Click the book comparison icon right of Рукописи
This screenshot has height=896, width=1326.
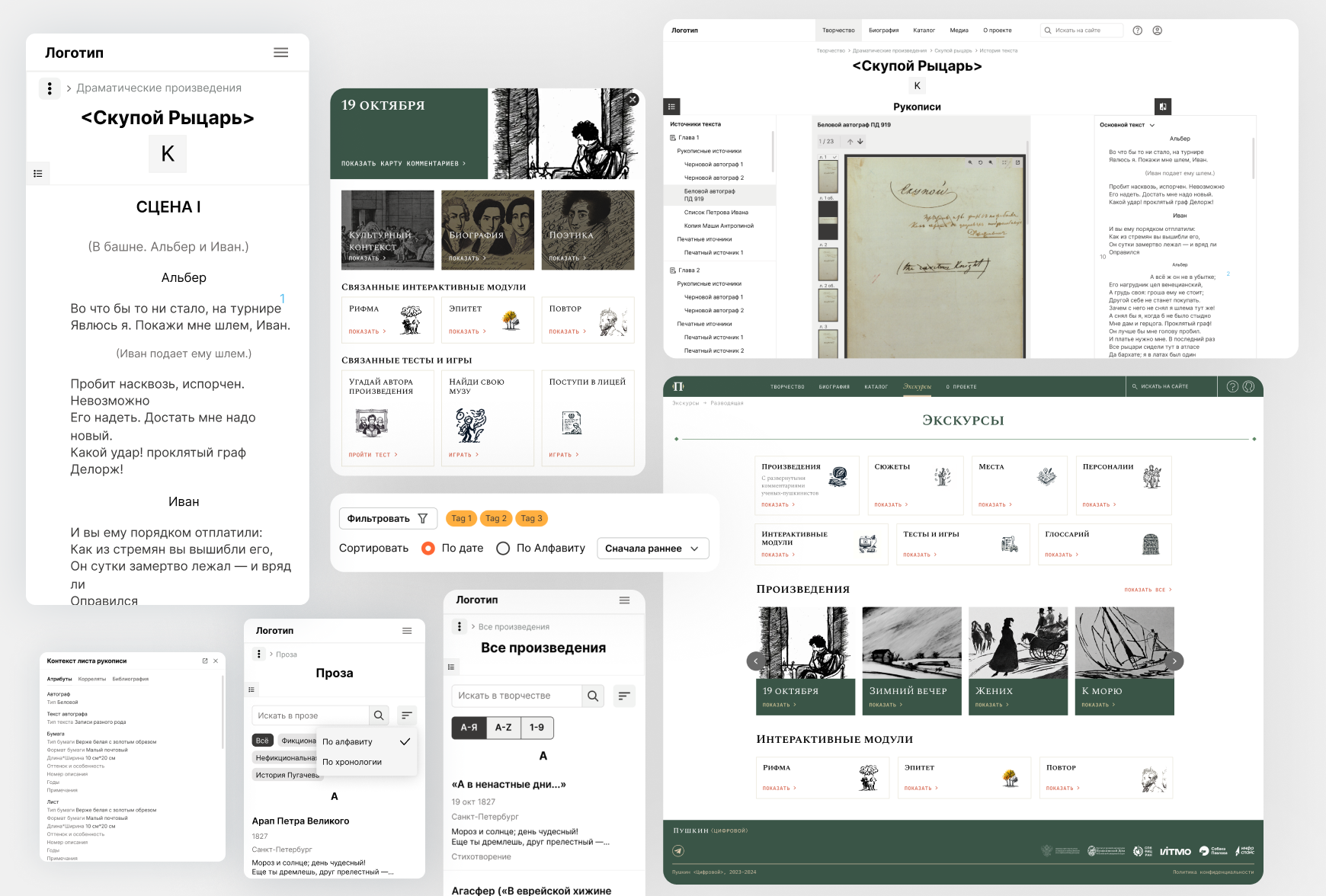tap(1163, 106)
